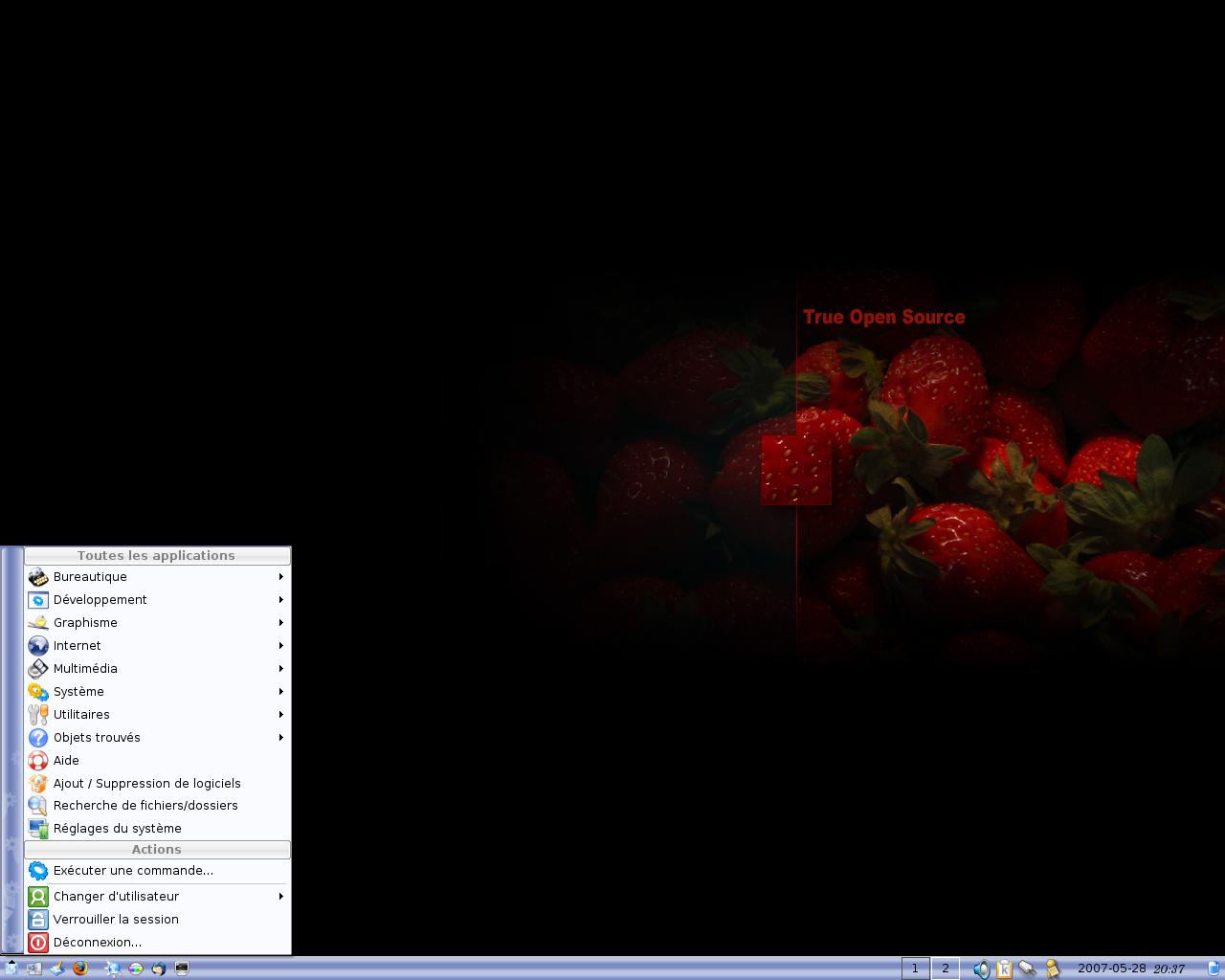This screenshot has height=980, width=1225.
Task: Open the Bureautique submenu
Action: point(157,577)
